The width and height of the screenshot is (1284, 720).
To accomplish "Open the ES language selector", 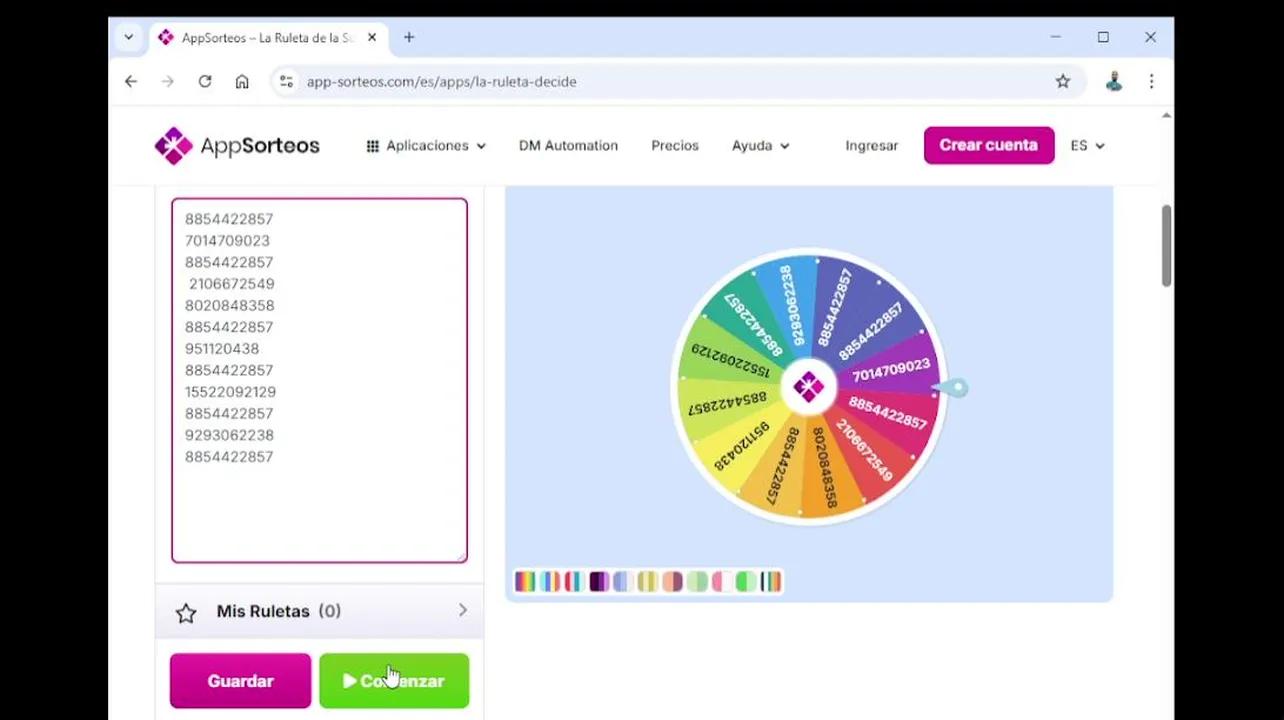I will coord(1087,146).
